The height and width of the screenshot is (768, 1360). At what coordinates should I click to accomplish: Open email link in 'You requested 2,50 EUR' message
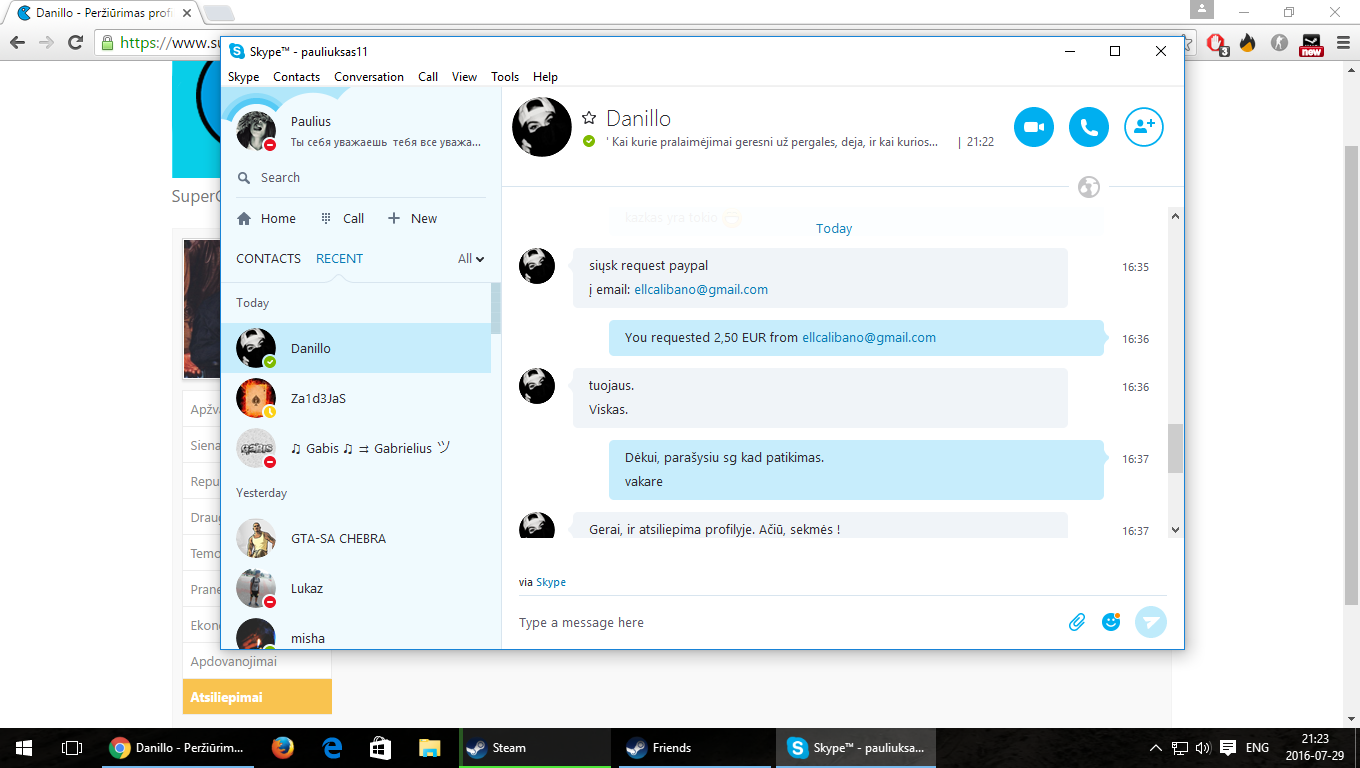click(x=869, y=338)
